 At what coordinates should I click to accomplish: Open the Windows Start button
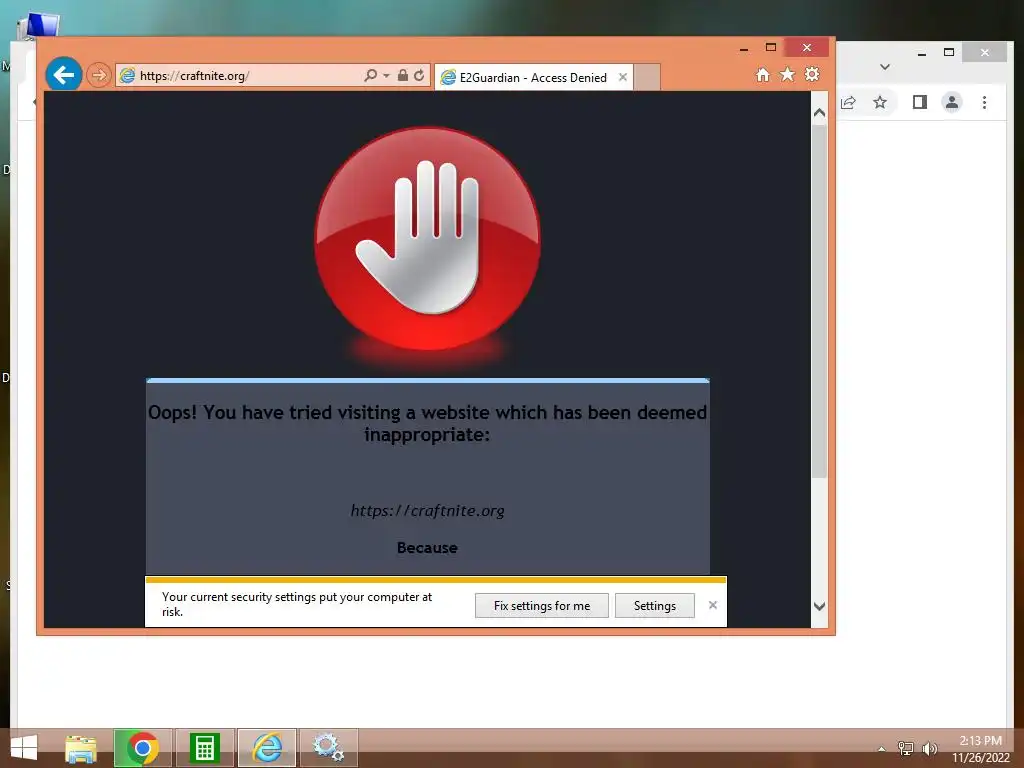pyautogui.click(x=24, y=748)
